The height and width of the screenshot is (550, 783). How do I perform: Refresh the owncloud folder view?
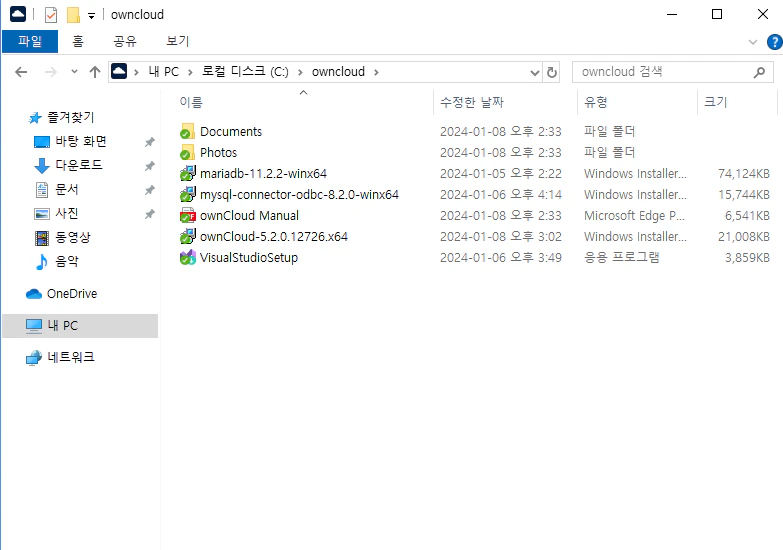coord(552,72)
